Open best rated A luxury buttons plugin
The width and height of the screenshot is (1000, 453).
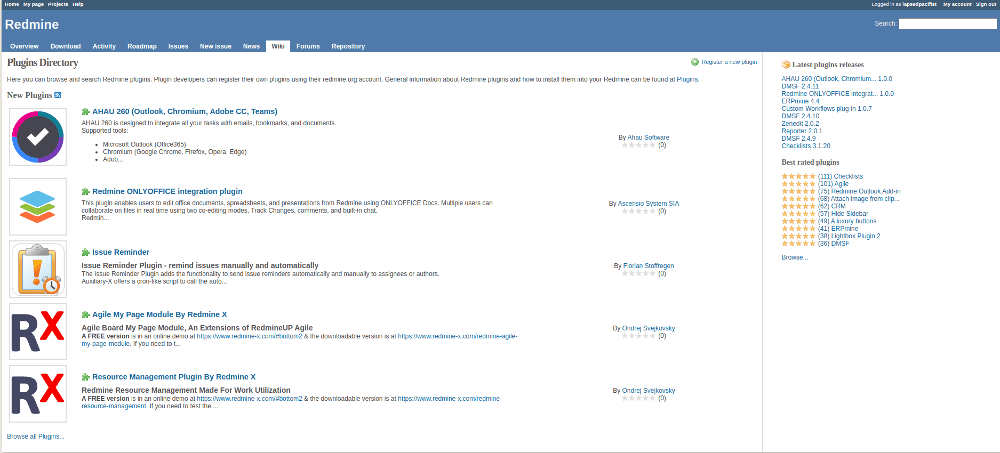[x=854, y=221]
